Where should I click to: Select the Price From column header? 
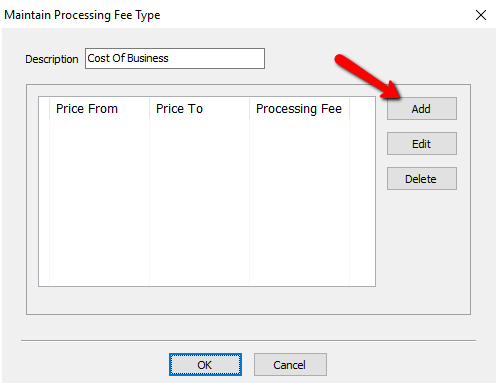pyautogui.click(x=99, y=108)
